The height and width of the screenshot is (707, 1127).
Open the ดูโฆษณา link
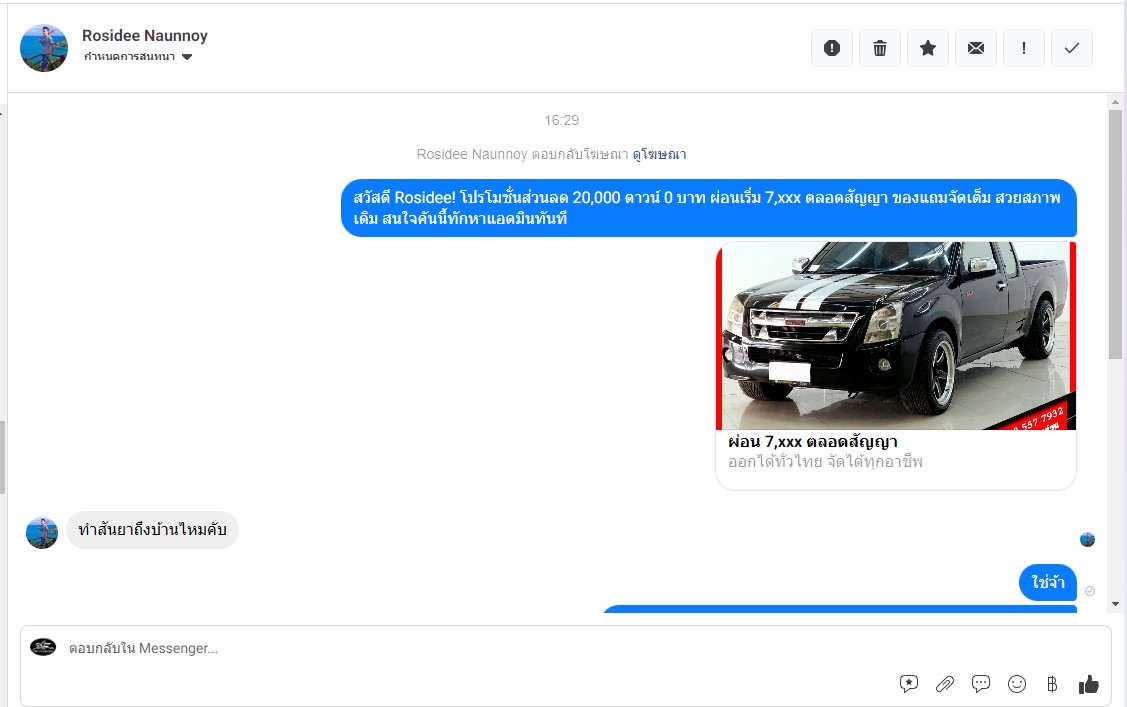click(x=659, y=154)
